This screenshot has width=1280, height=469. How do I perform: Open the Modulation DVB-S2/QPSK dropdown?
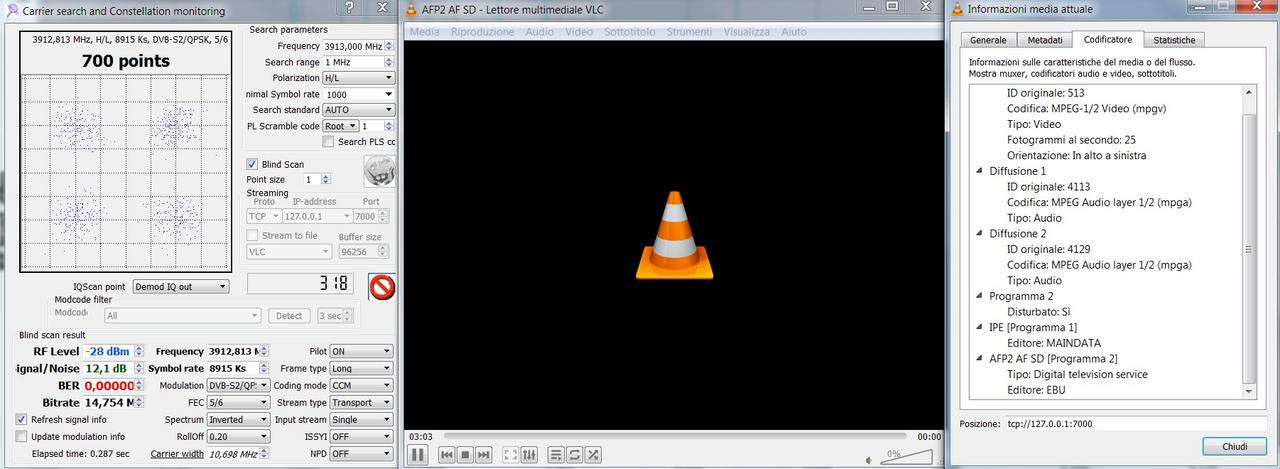tap(238, 385)
